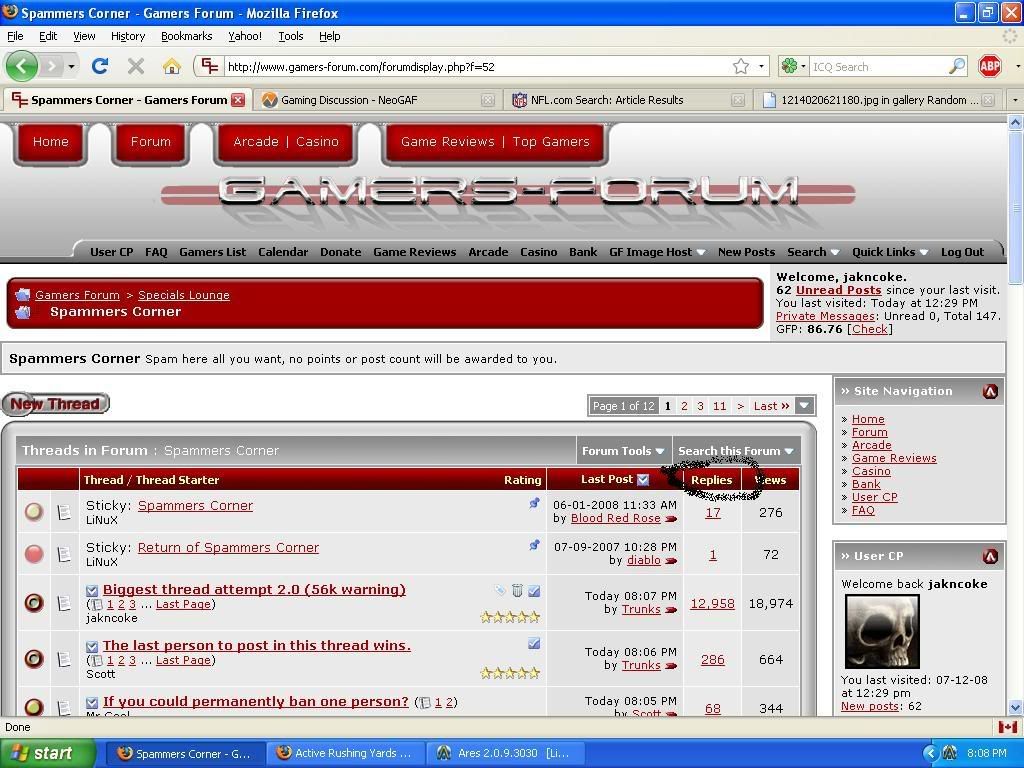
Task: Click the Stop loading X icon
Action: point(136,66)
